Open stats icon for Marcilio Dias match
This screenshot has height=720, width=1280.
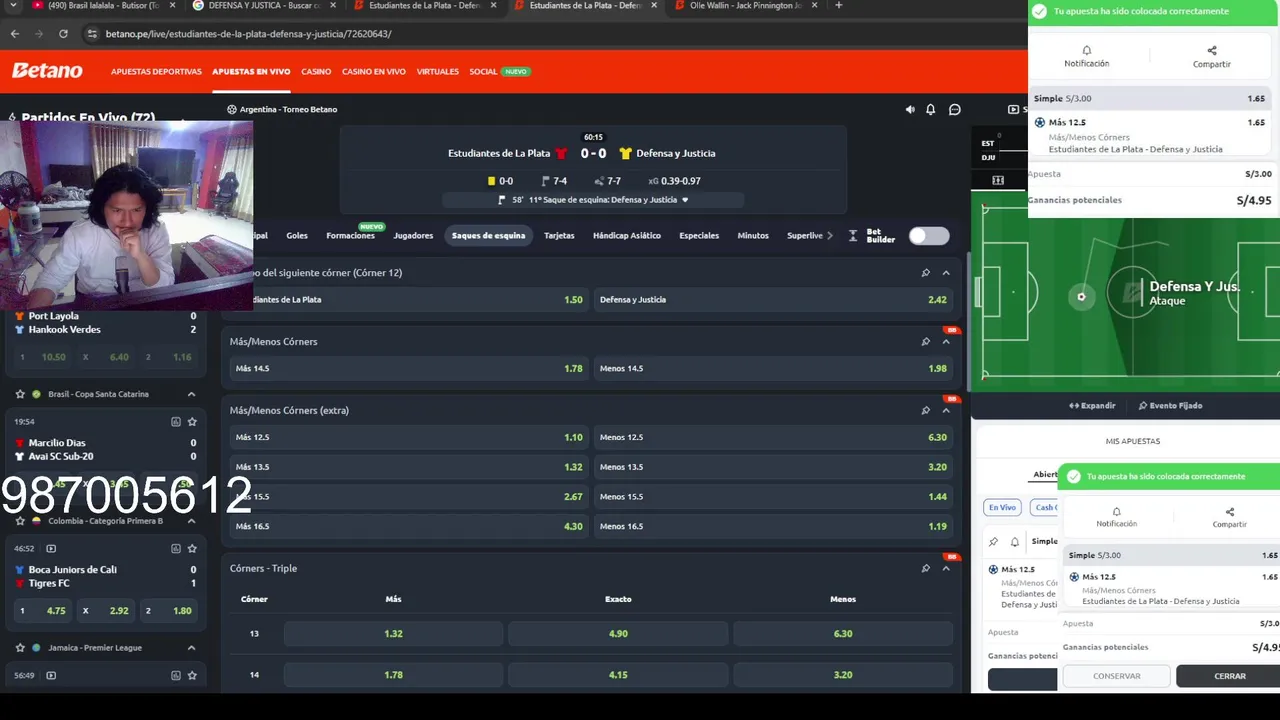click(x=176, y=422)
